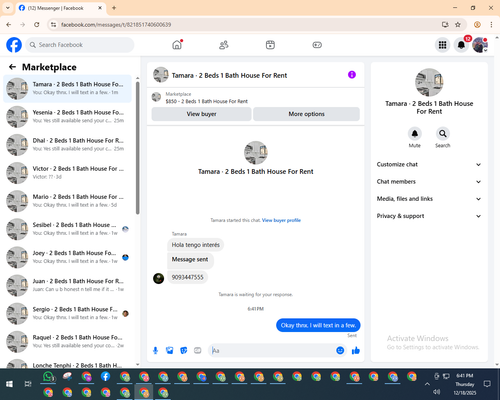Open the emoji picker in message box
The width and height of the screenshot is (500, 400).
pos(340,350)
